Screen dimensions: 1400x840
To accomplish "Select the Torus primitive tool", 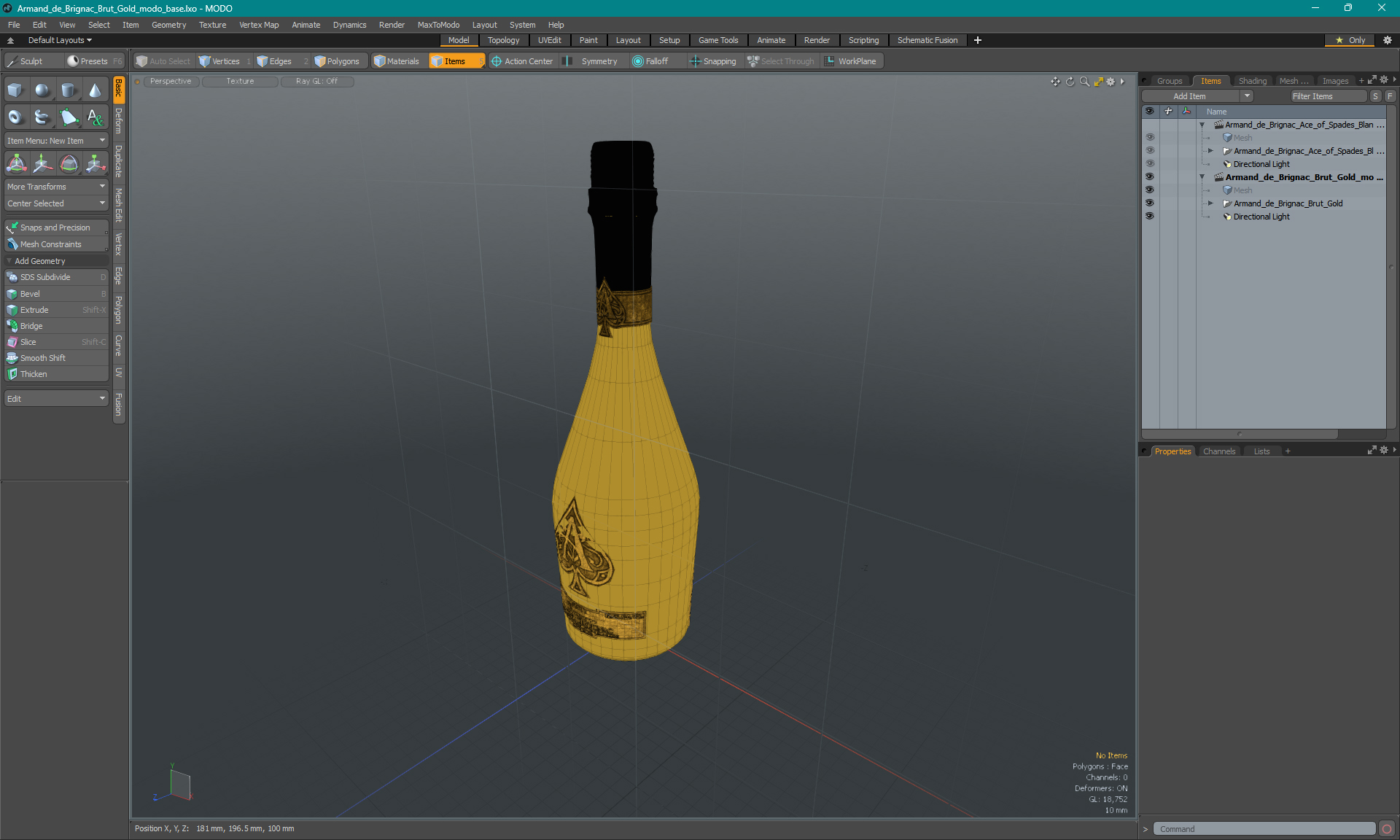I will click(15, 117).
